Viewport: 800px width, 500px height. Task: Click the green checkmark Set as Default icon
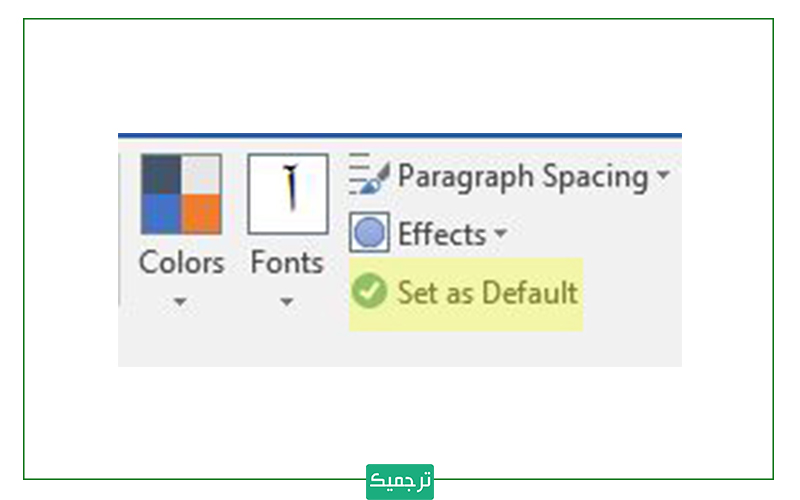coord(369,291)
